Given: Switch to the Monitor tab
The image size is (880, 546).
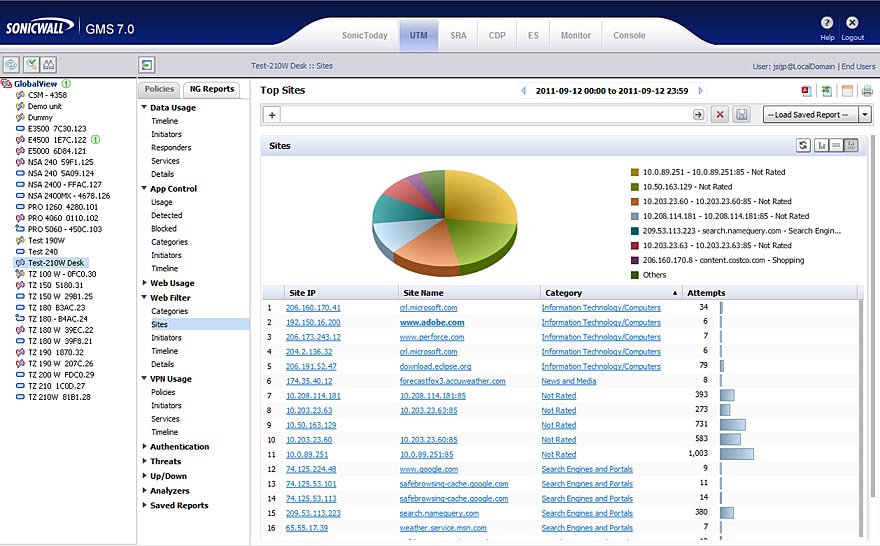Looking at the screenshot, I should pyautogui.click(x=576, y=35).
